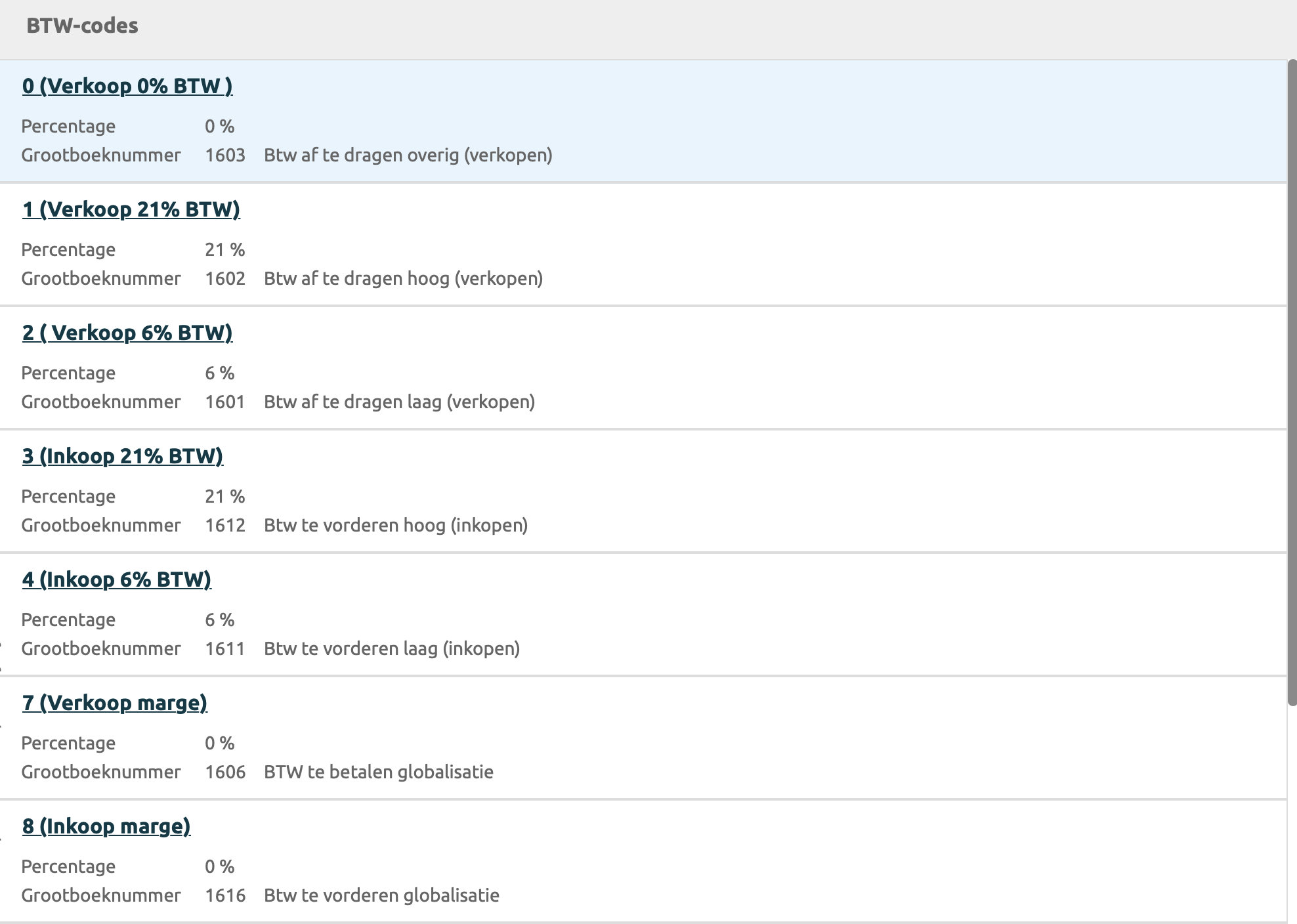Screen dimensions: 1297x924
Task: Click ledger number 1616
Action: coord(225,896)
